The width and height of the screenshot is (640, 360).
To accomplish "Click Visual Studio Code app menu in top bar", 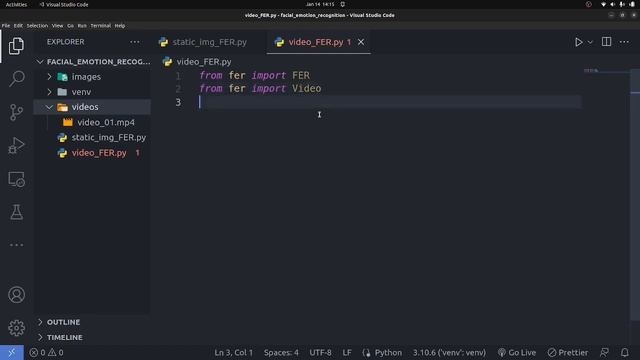I will pos(64,4).
